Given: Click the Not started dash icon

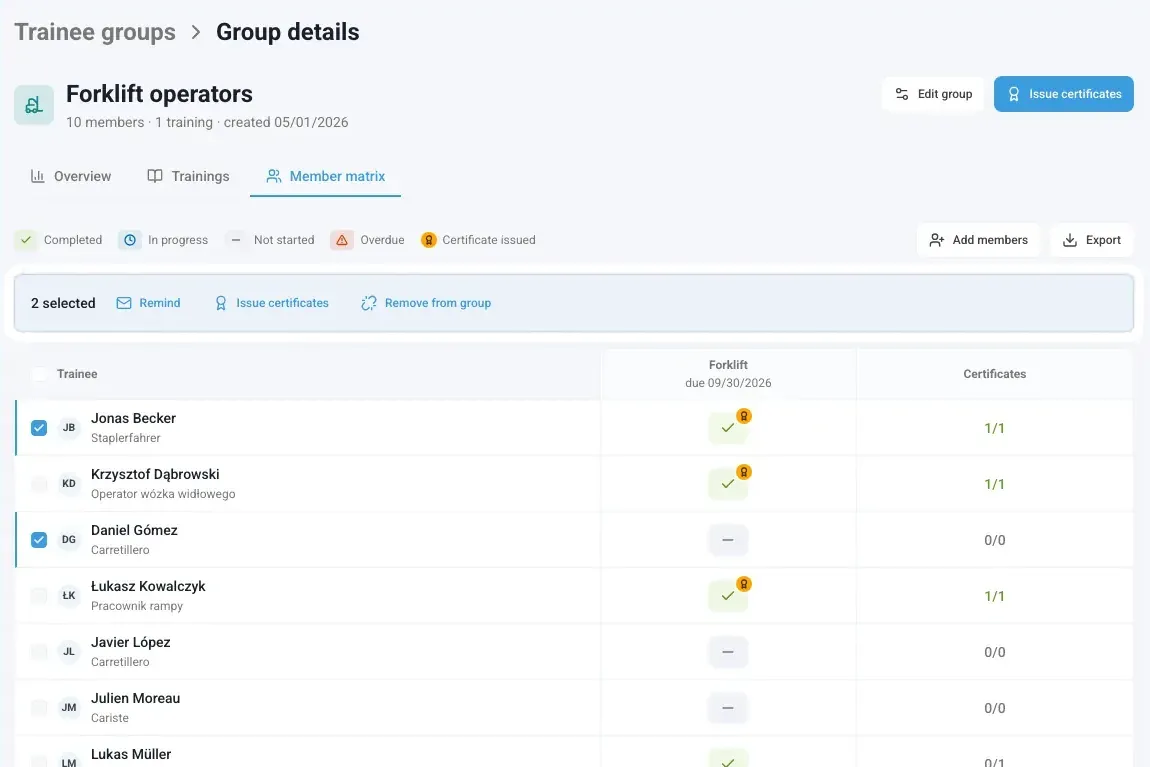Looking at the screenshot, I should (x=235, y=240).
